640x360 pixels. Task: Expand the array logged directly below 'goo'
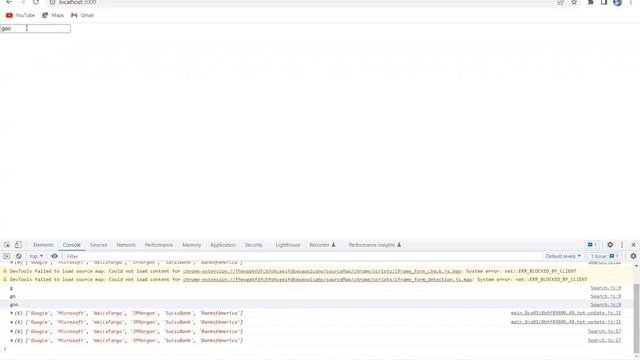(12, 313)
